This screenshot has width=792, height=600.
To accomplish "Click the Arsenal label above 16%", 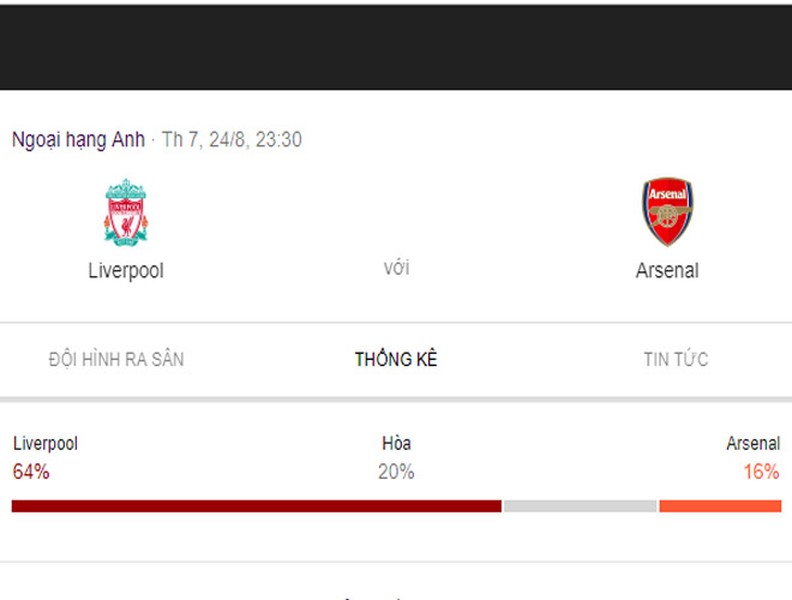I will (x=753, y=443).
